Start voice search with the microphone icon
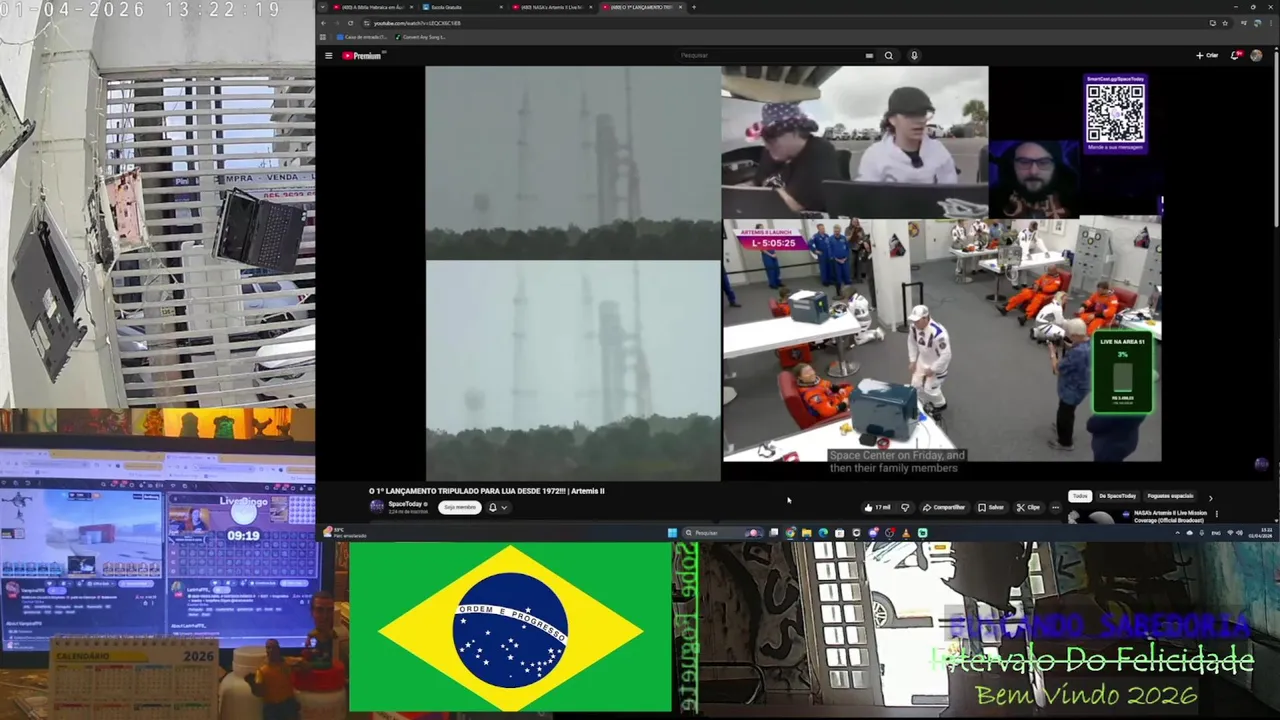The height and width of the screenshot is (720, 1280). click(913, 56)
